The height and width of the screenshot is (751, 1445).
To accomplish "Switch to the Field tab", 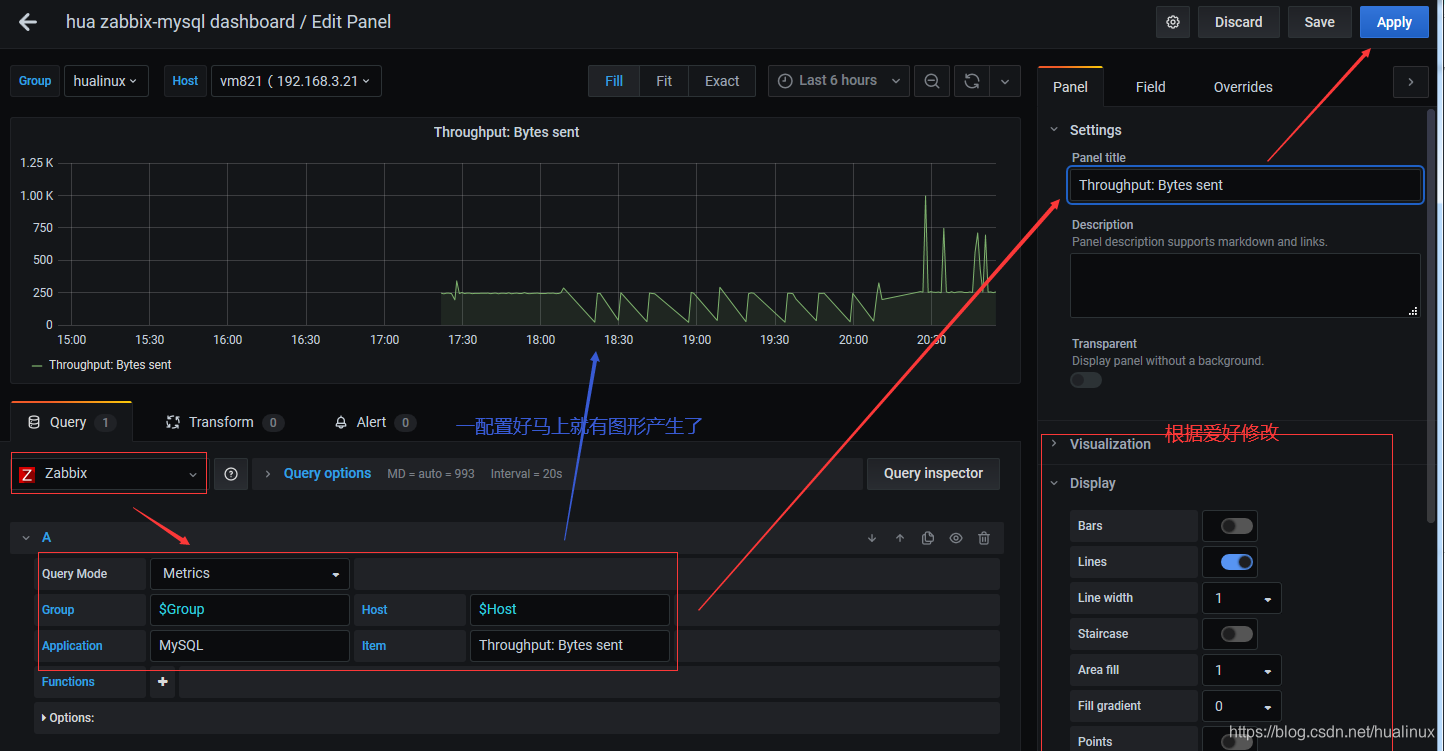I will [x=1151, y=87].
